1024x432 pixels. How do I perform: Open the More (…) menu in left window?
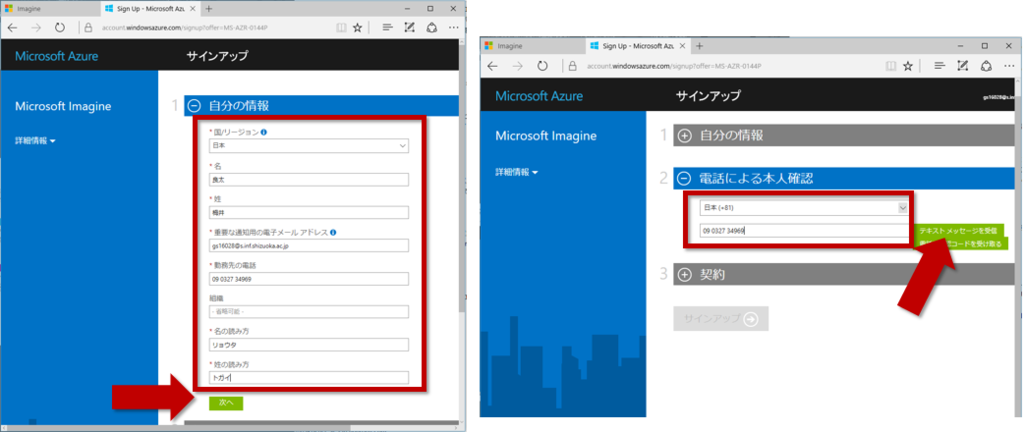coord(453,28)
